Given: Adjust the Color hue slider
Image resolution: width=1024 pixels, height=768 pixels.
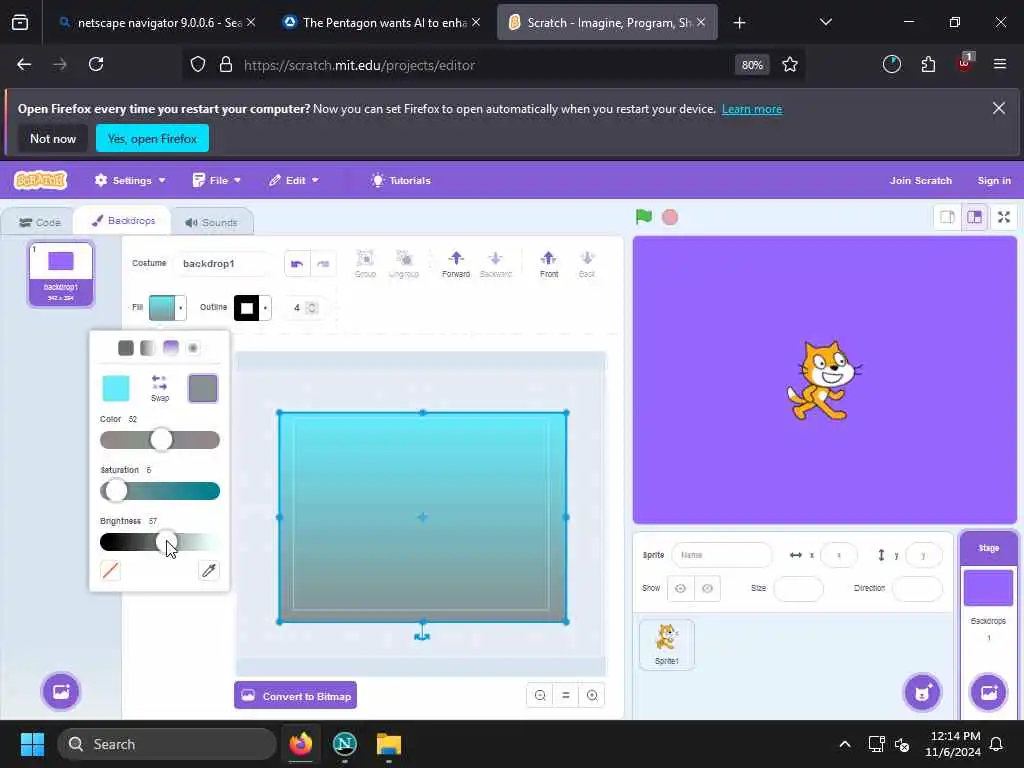Looking at the screenshot, I should pyautogui.click(x=160, y=440).
